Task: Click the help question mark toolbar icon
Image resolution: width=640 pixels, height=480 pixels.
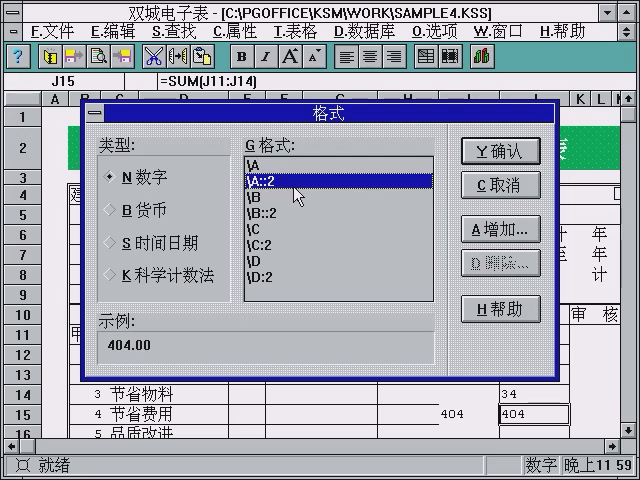Action: coord(18,56)
